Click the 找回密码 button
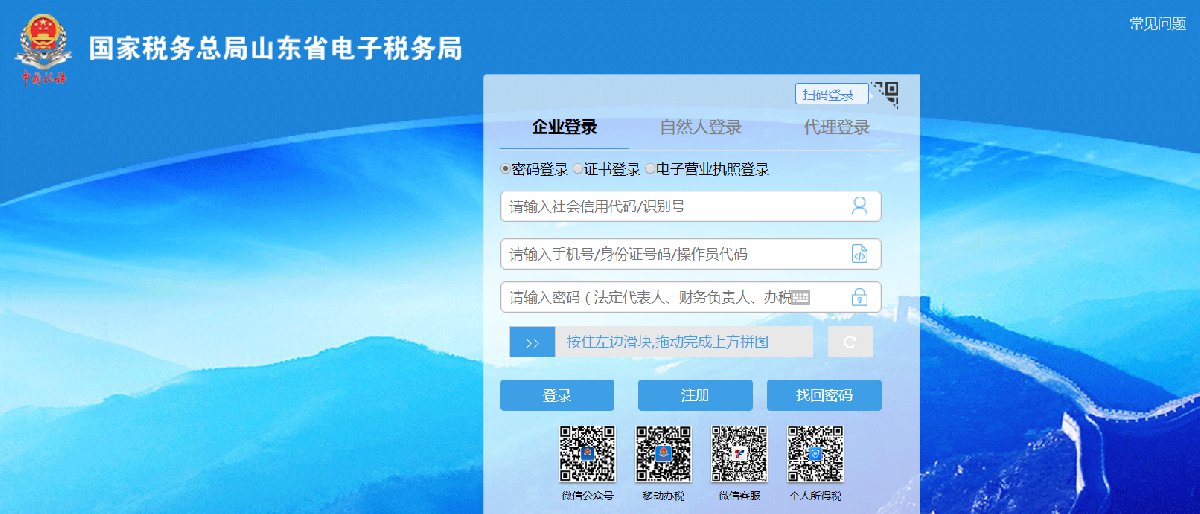This screenshot has height=514, width=1200. [825, 395]
